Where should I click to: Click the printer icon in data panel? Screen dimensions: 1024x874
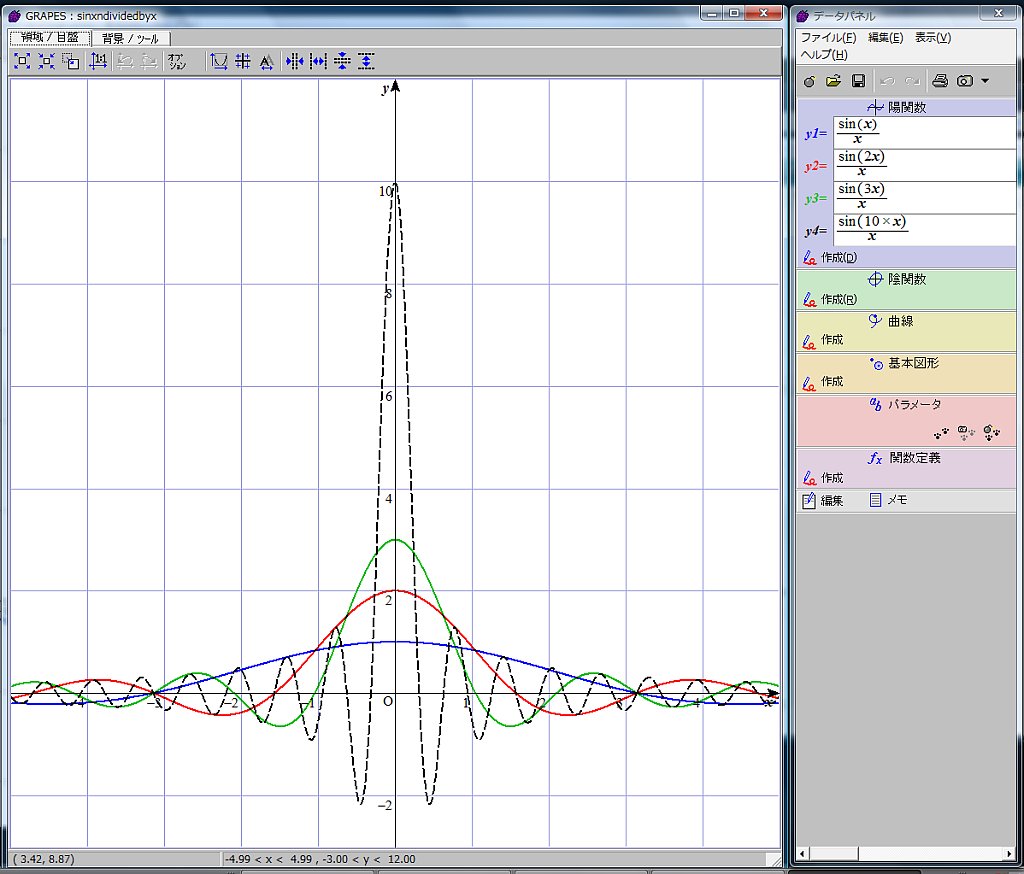(940, 81)
